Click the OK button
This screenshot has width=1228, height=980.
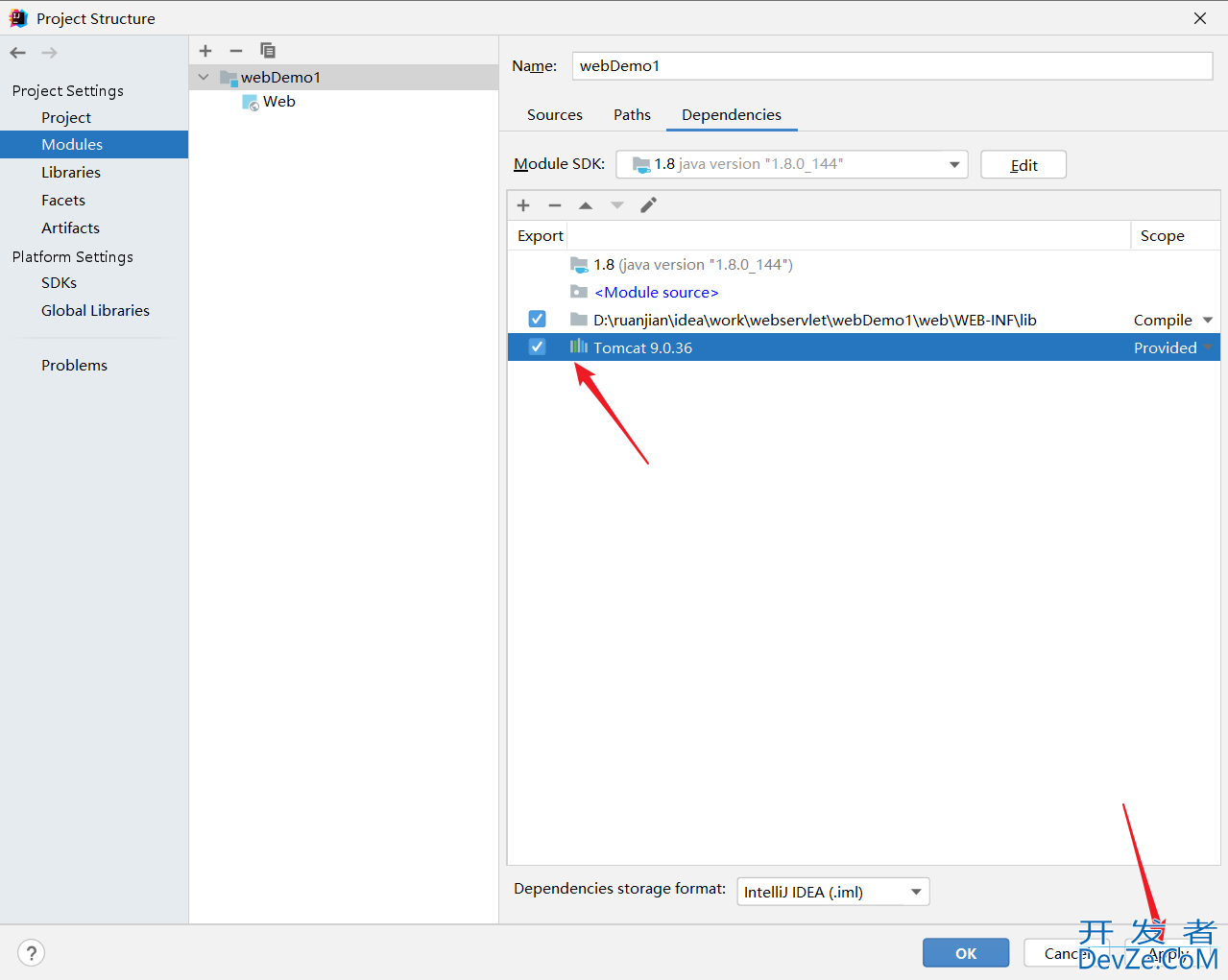click(x=966, y=953)
